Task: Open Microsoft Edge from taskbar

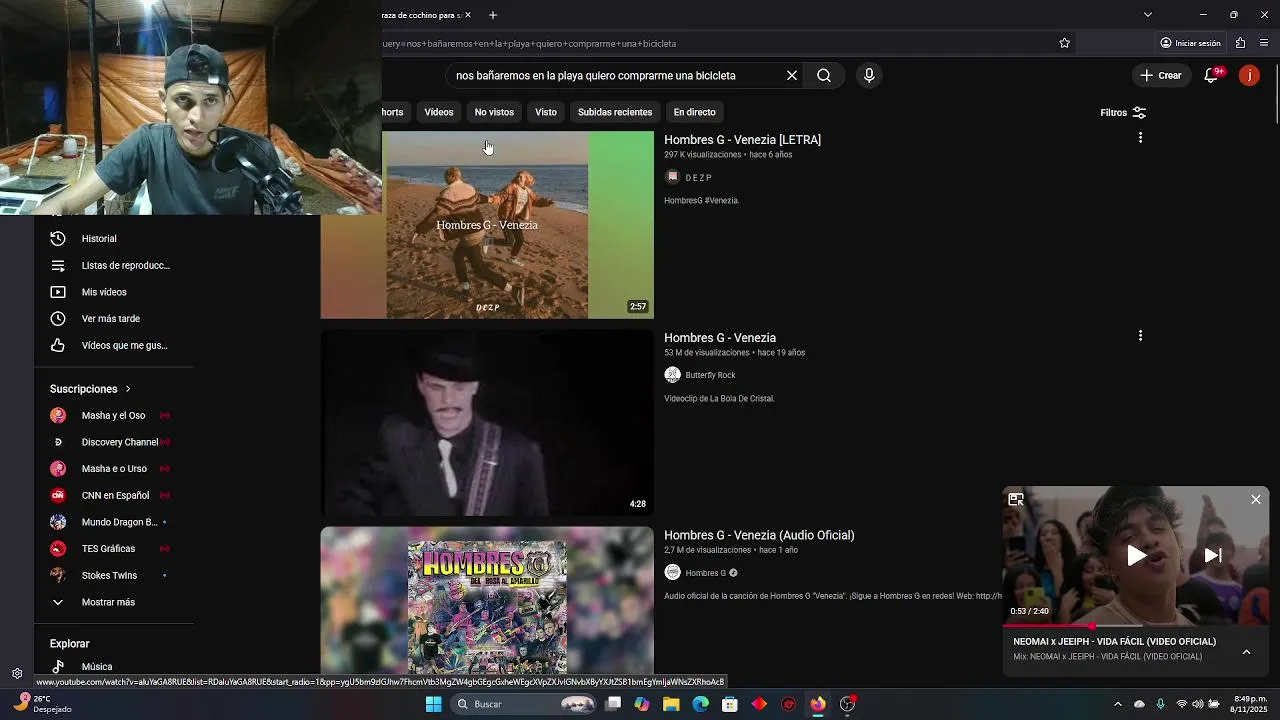Action: 700,704
